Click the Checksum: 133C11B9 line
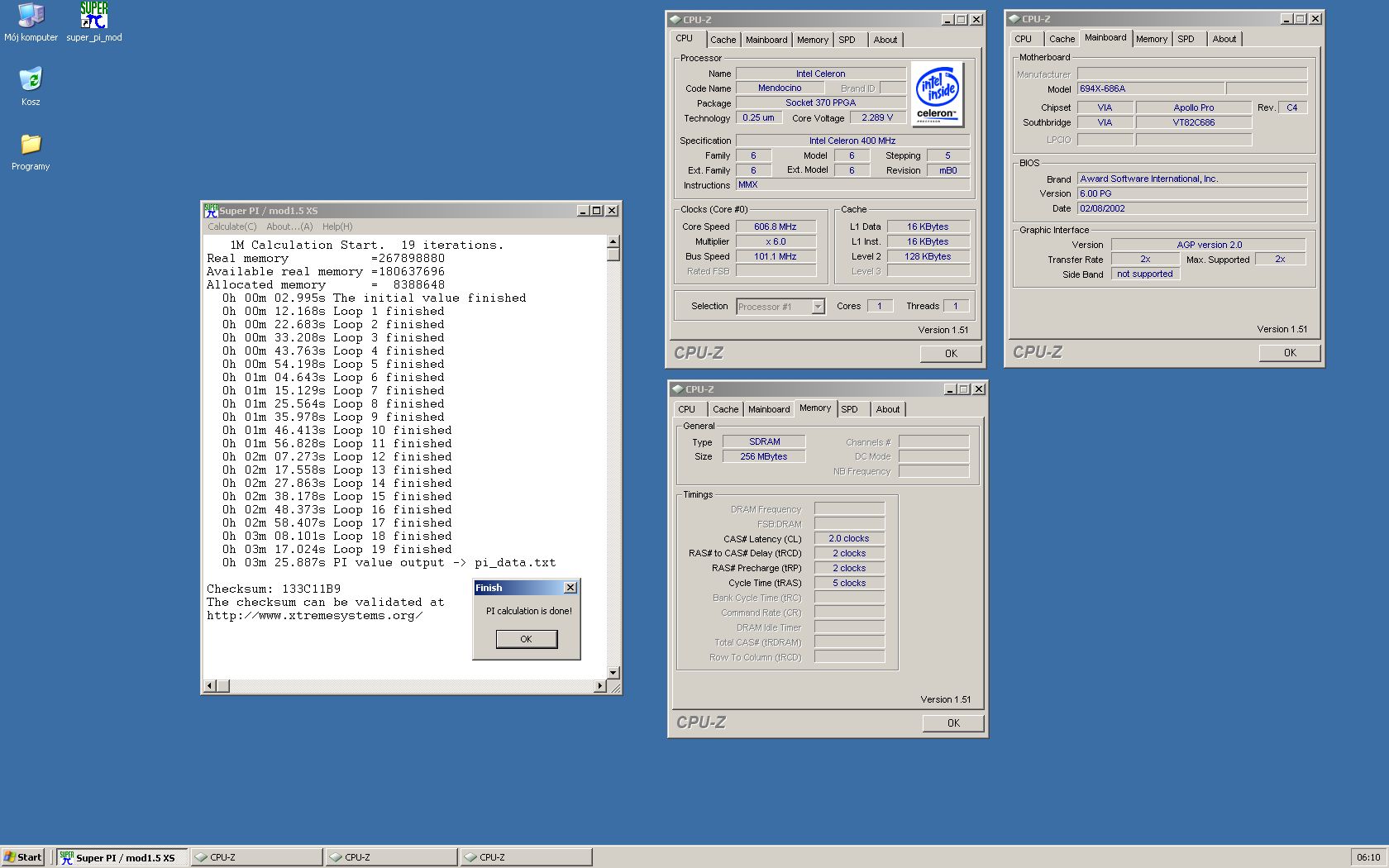The width and height of the screenshot is (1389, 868). click(274, 589)
